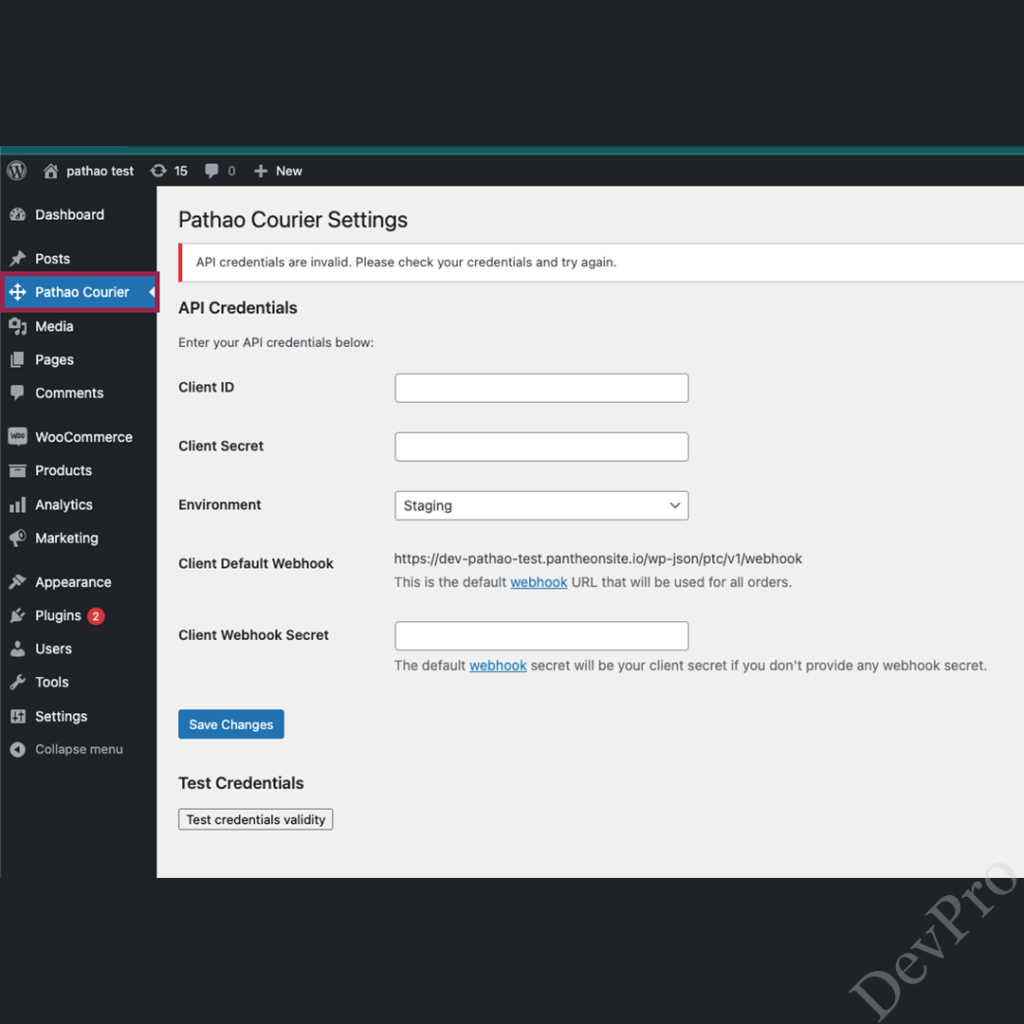Open Appearance via the paintbrush icon
Viewport: 1024px width, 1024px height.
20,581
